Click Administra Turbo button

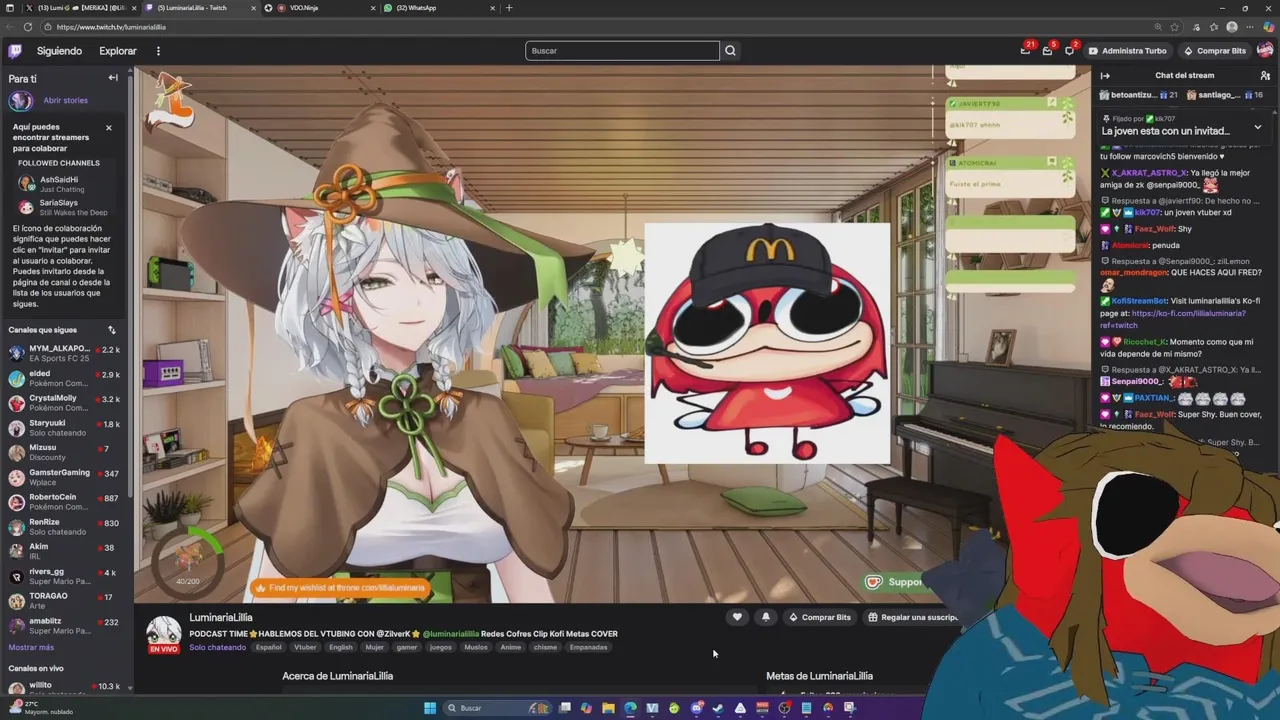click(1127, 51)
